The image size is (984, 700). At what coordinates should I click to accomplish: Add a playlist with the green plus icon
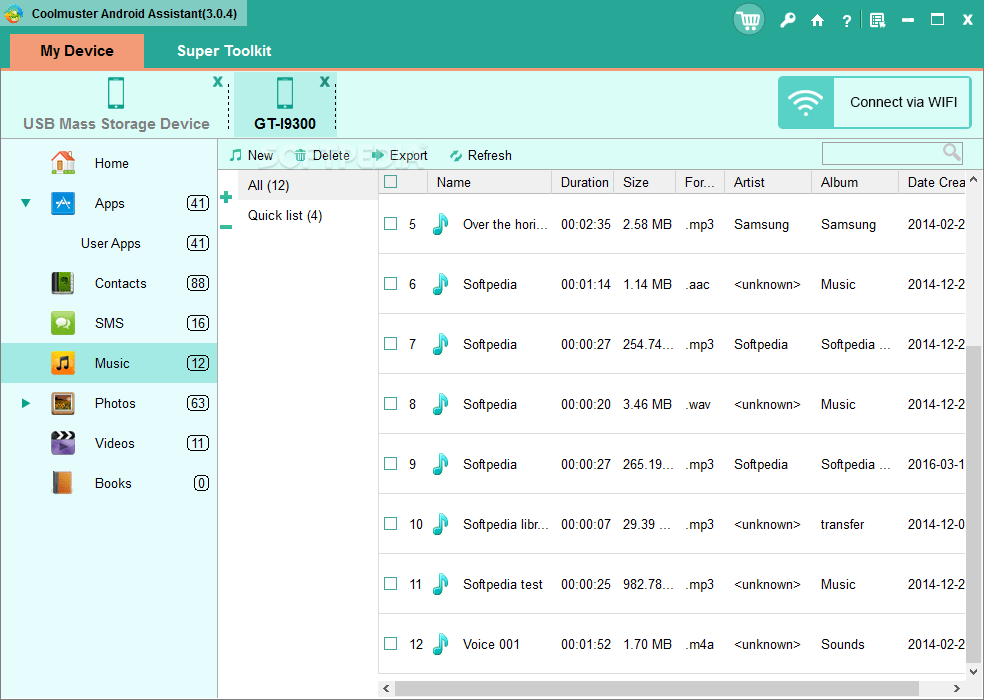coord(227,198)
